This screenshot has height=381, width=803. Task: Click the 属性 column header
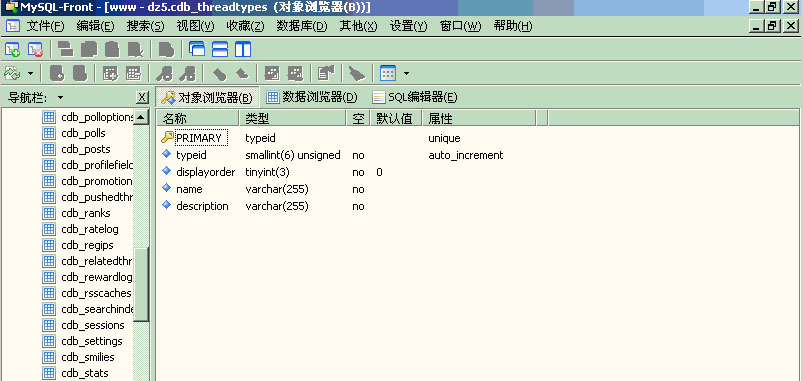(479, 119)
